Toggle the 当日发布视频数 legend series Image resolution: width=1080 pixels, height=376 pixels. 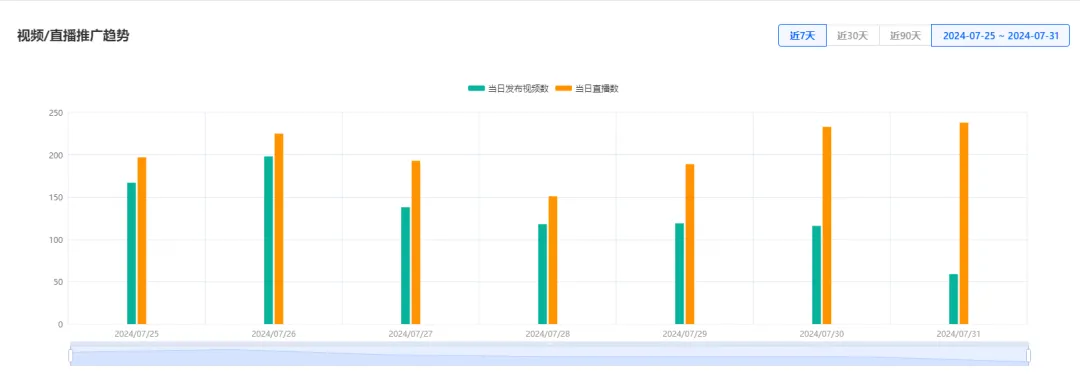pyautogui.click(x=508, y=88)
